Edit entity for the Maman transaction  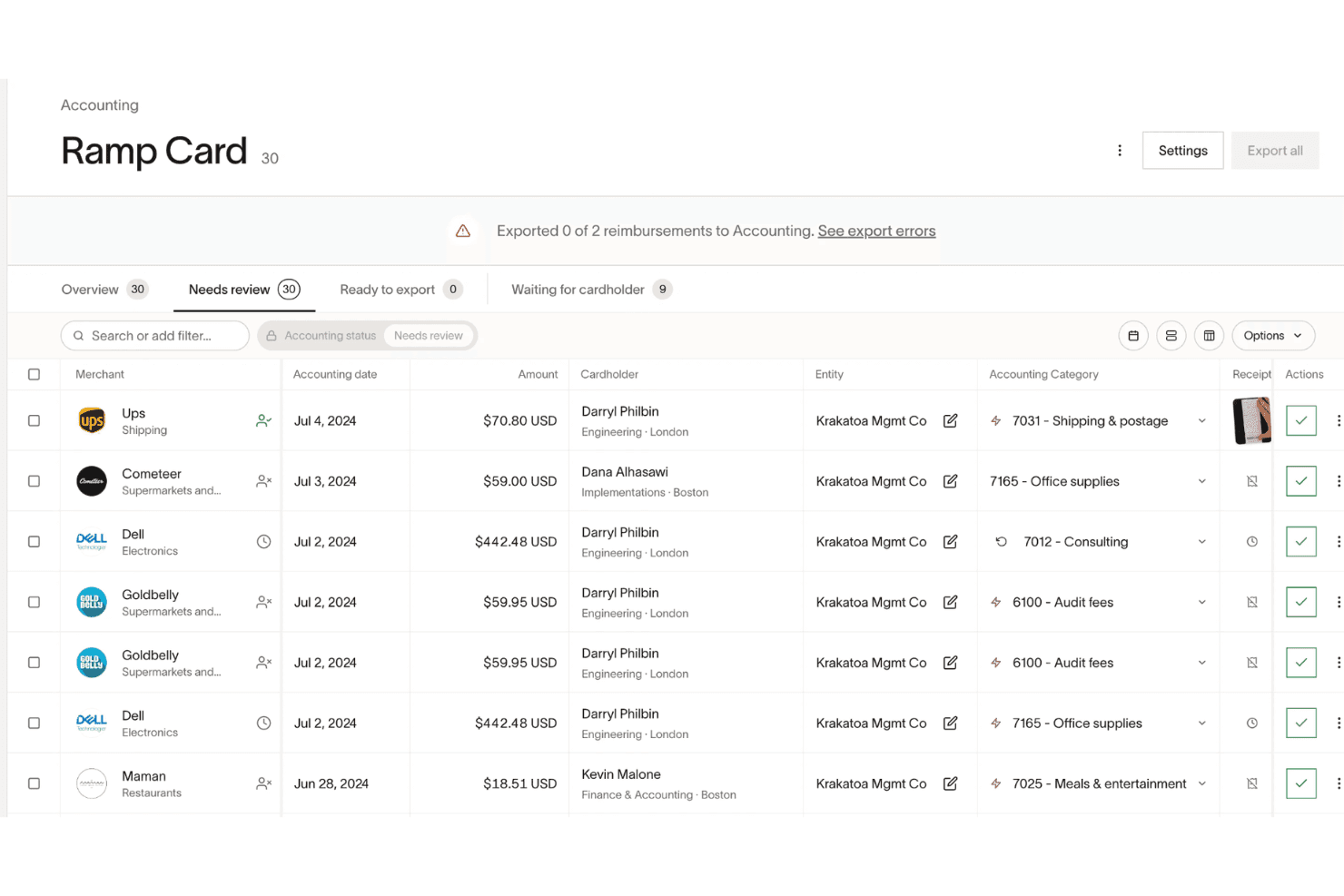click(x=951, y=783)
